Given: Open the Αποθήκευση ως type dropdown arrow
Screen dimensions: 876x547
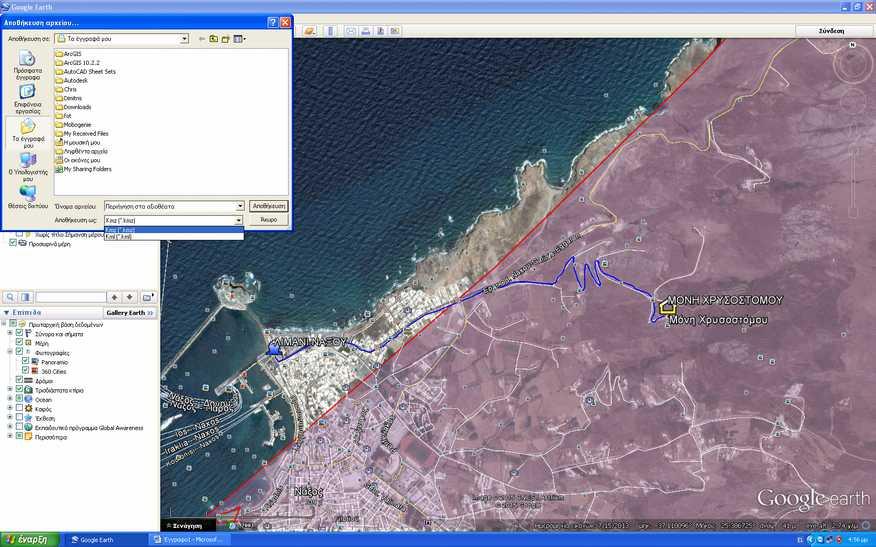Looking at the screenshot, I should [x=239, y=220].
